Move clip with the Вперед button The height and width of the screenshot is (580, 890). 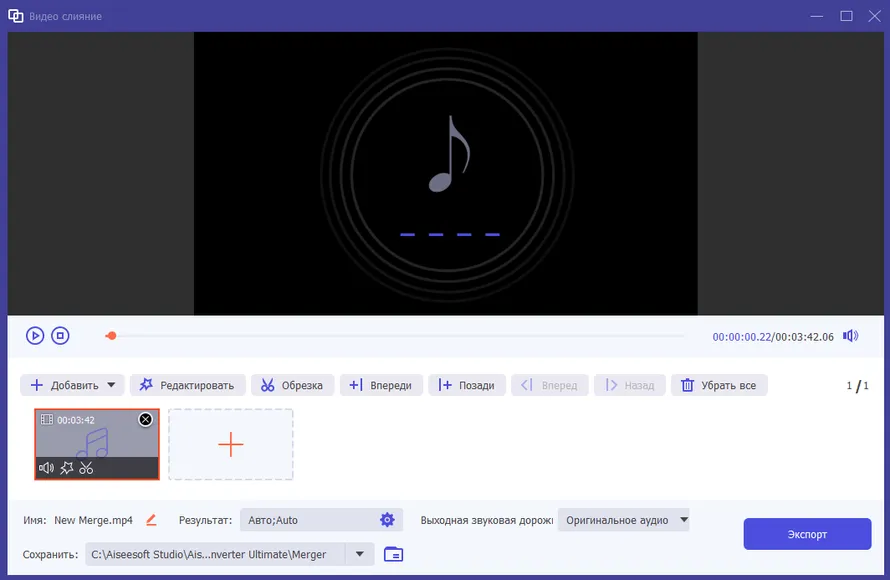pos(549,385)
